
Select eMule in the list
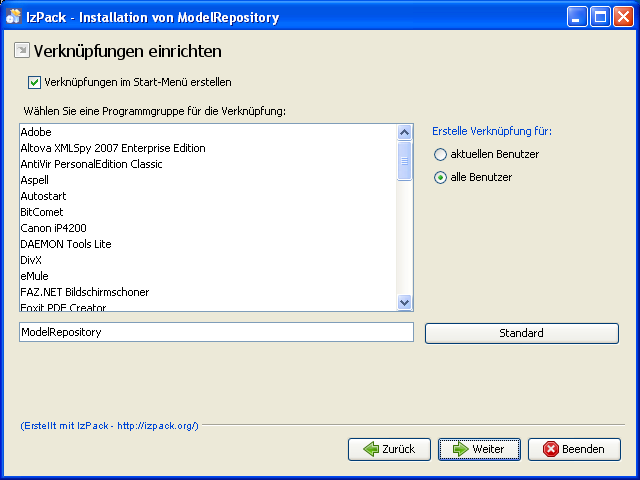(x=208, y=276)
